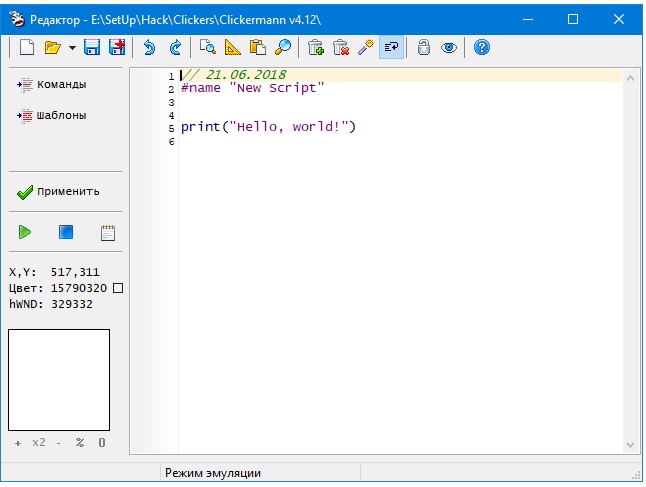This screenshot has height=487, width=646.
Task: Click the Clickermann app icon in title bar
Action: pyautogui.click(x=17, y=19)
